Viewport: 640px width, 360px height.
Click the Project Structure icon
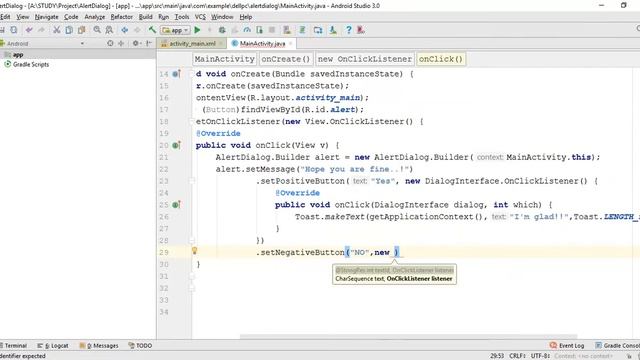pyautogui.click(x=318, y=30)
